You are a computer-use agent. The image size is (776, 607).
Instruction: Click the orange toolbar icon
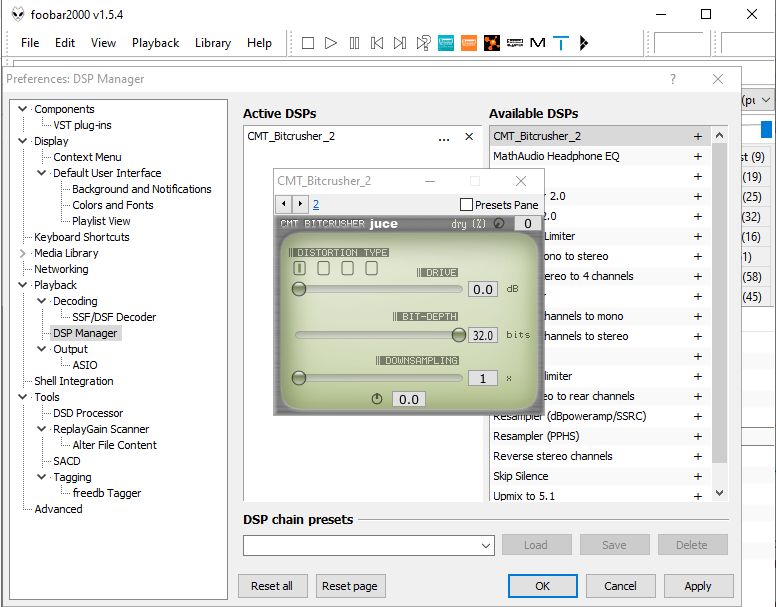[x=469, y=43]
